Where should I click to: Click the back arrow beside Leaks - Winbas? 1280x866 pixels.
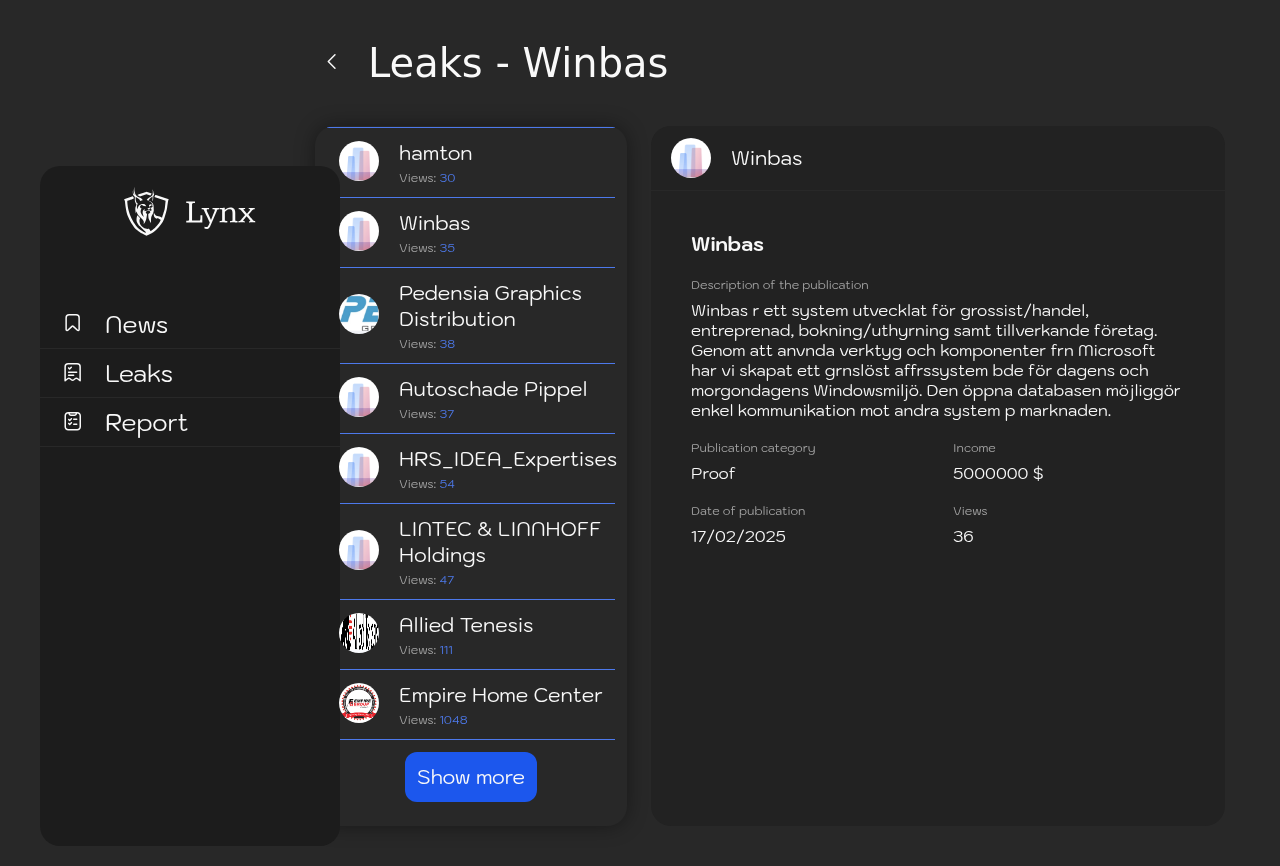pyautogui.click(x=332, y=62)
